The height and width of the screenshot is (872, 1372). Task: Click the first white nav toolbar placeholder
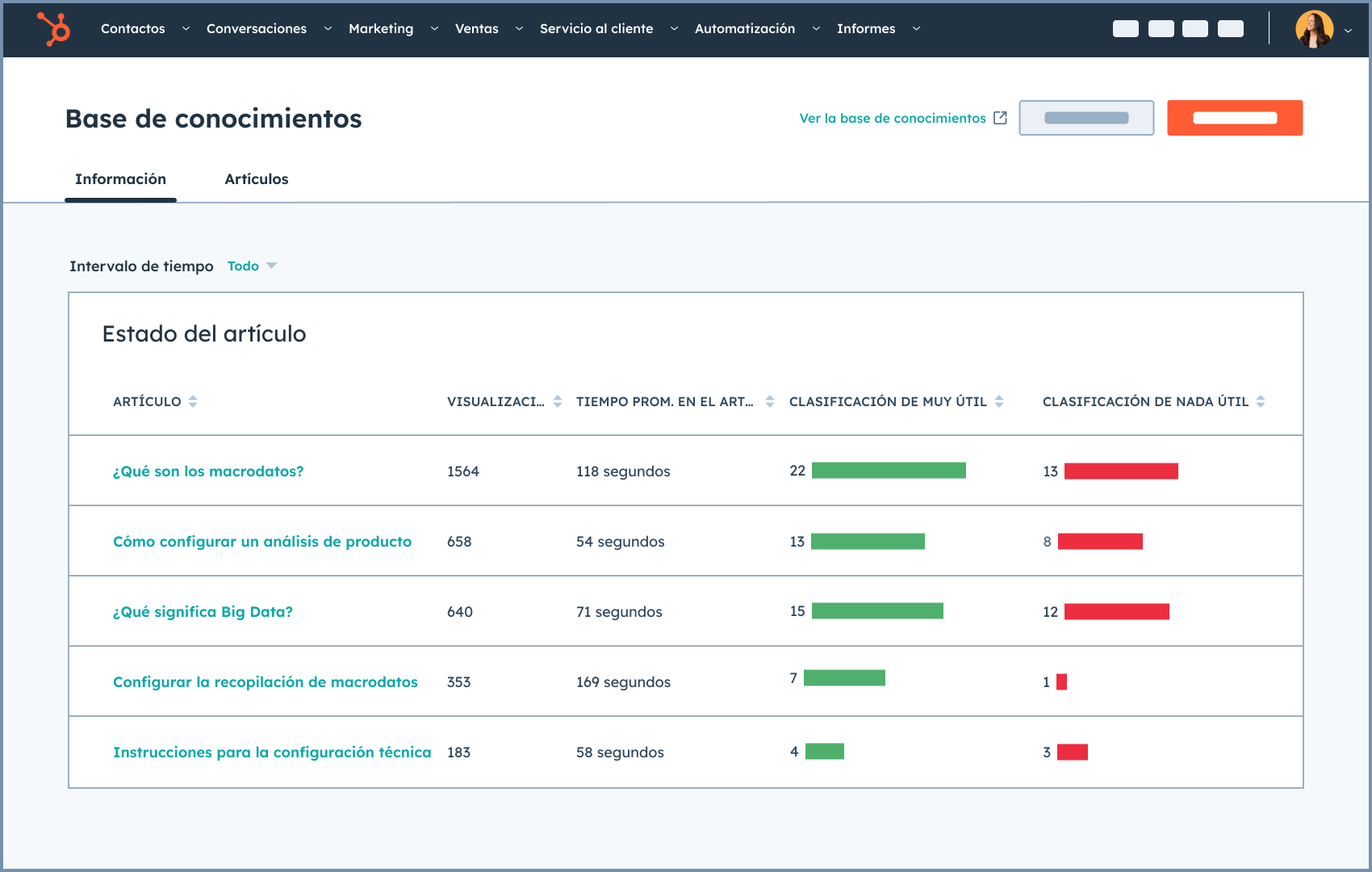(1126, 29)
